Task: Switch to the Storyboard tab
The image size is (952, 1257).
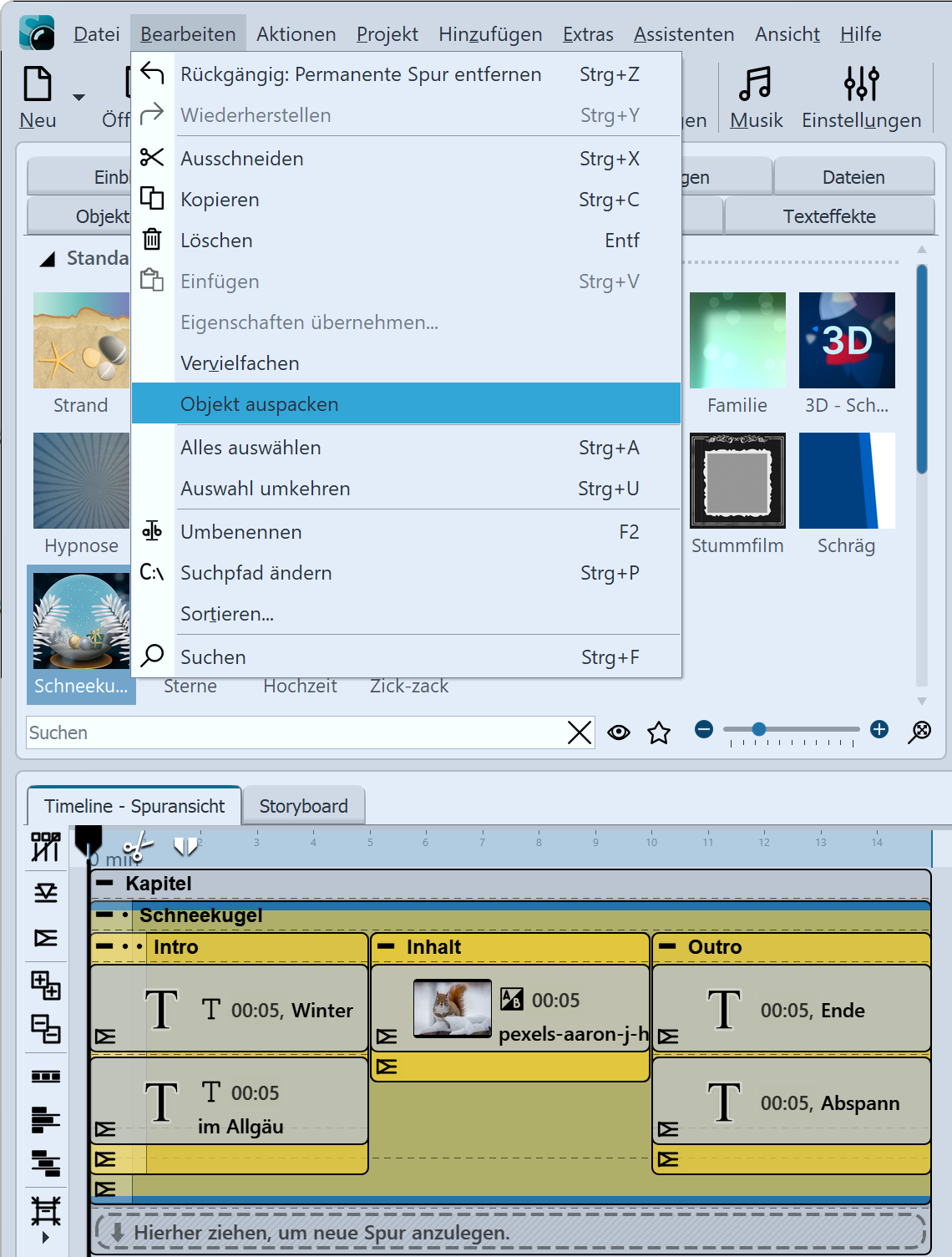Action: point(303,806)
